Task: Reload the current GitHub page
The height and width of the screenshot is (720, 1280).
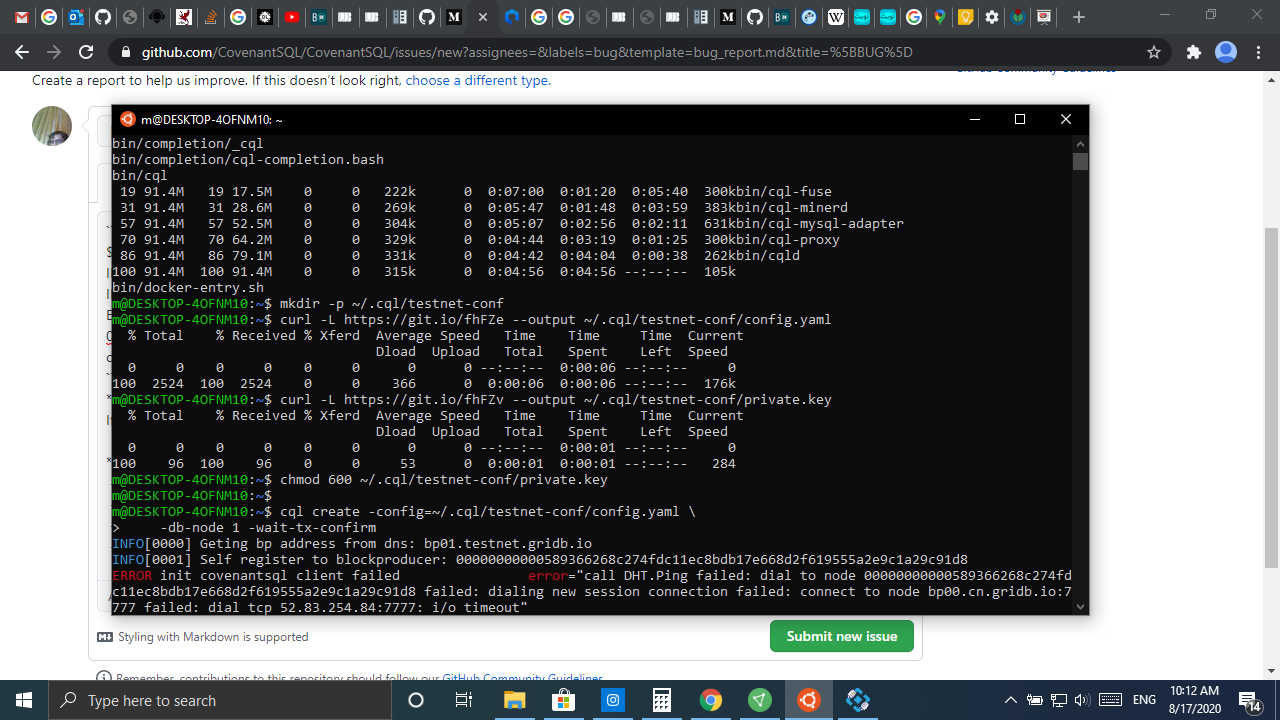Action: pyautogui.click(x=86, y=52)
